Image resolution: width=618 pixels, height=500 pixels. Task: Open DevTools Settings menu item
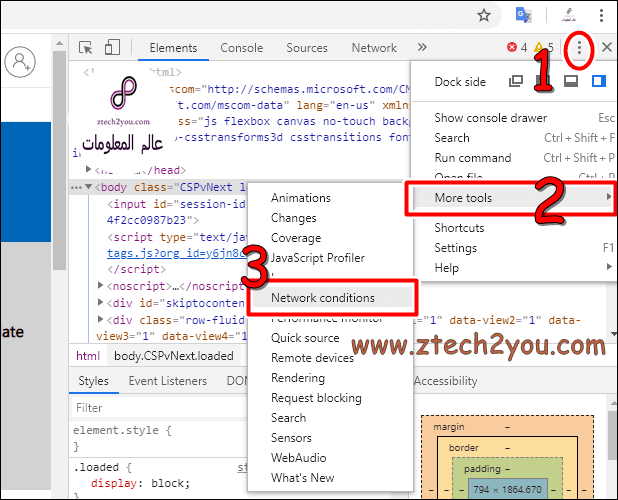(514, 248)
